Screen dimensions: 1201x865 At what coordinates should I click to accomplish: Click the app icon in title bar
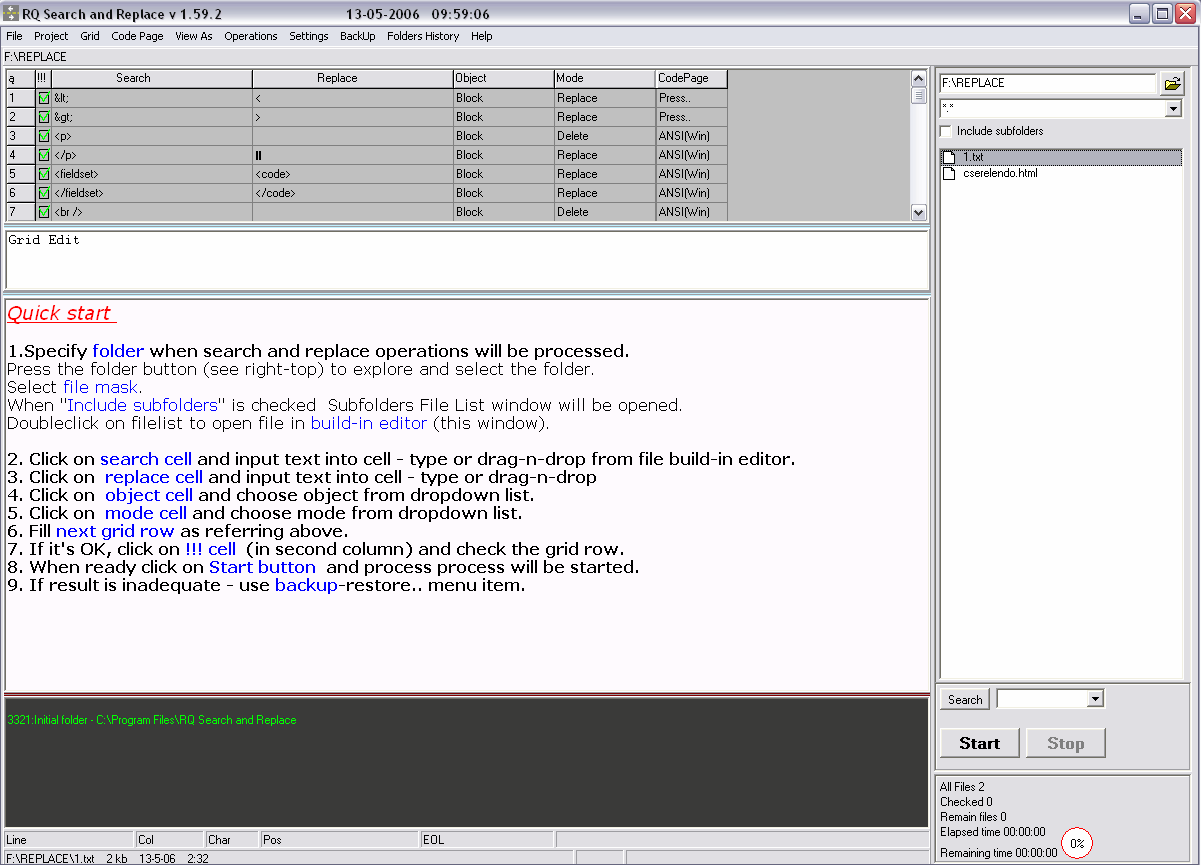(x=12, y=14)
